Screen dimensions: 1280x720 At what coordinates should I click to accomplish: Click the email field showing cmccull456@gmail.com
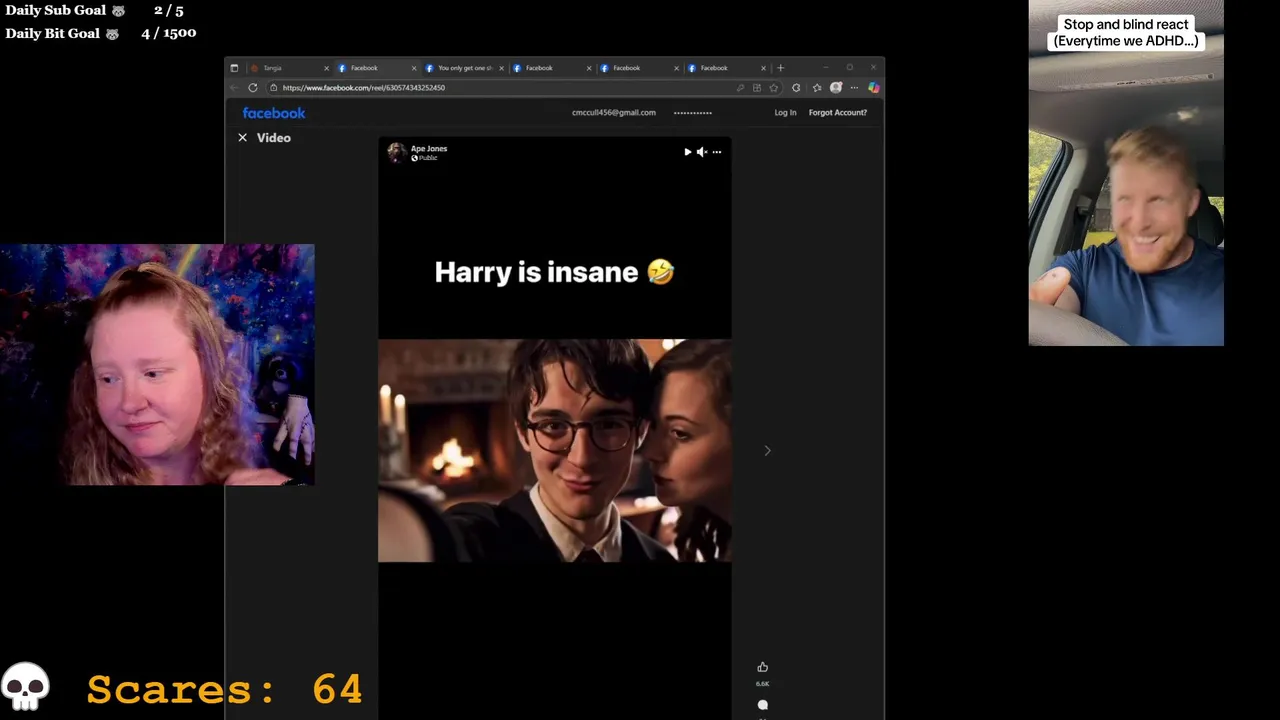614,113
